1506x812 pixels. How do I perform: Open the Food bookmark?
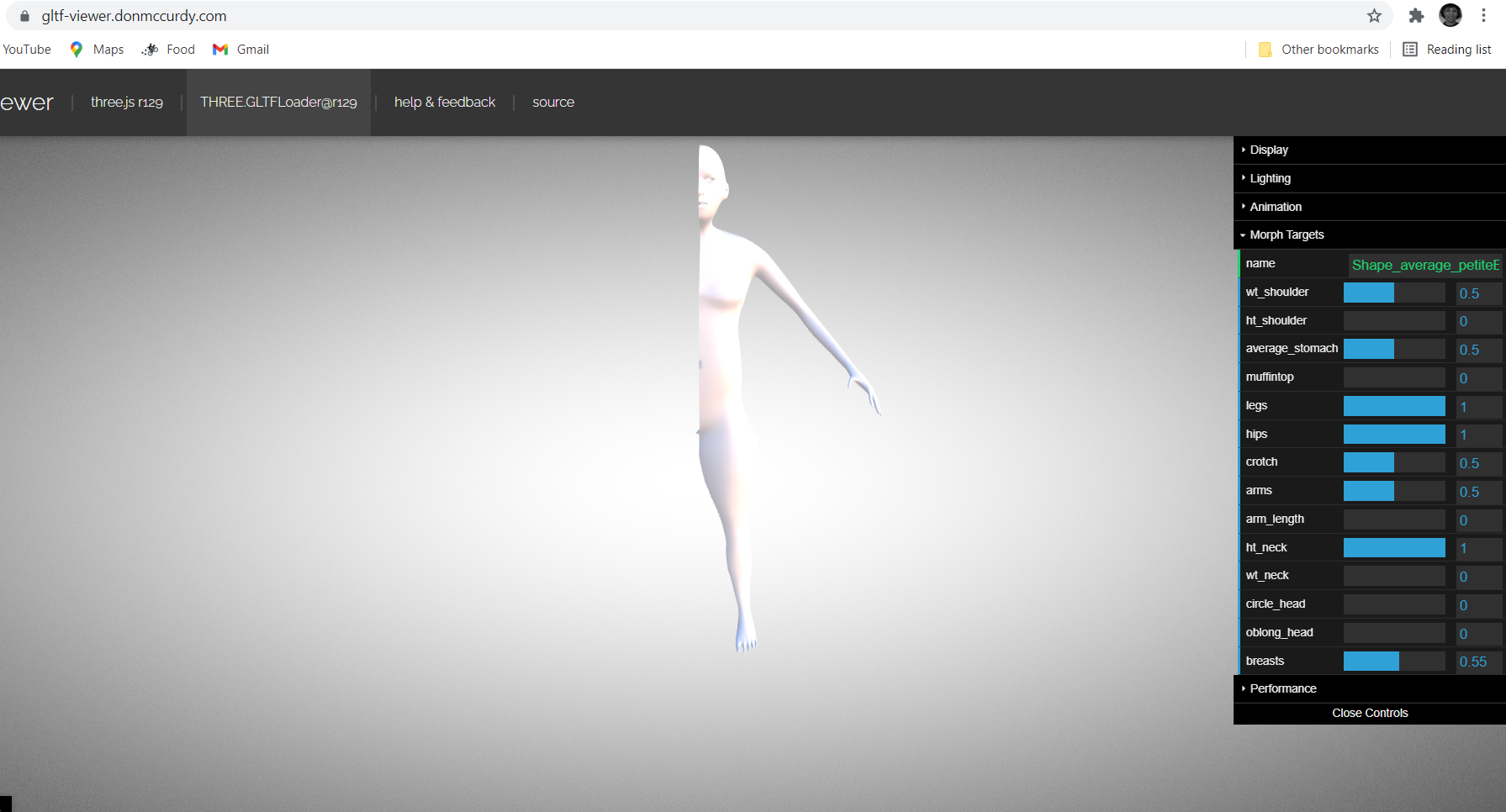pos(167,49)
